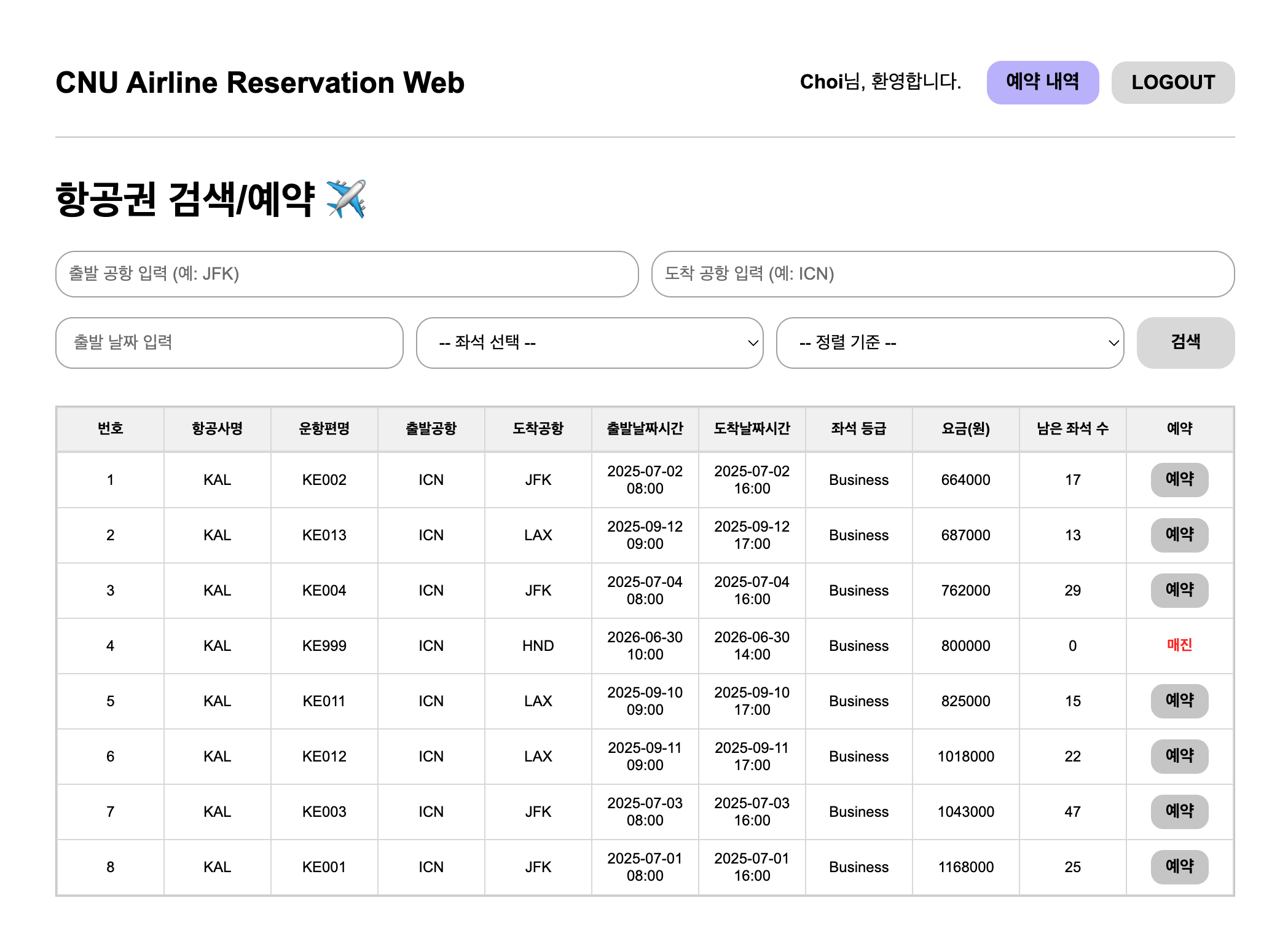
Task: Click remaining seats cell 47
Action: point(1073,812)
